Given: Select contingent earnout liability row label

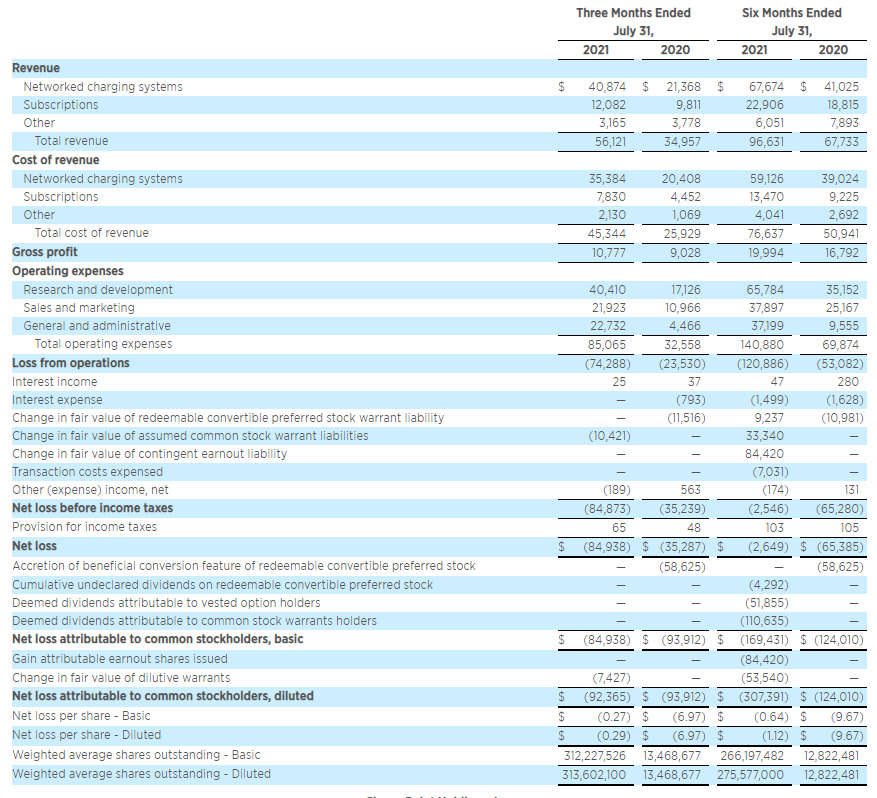Looking at the screenshot, I should coord(149,454).
